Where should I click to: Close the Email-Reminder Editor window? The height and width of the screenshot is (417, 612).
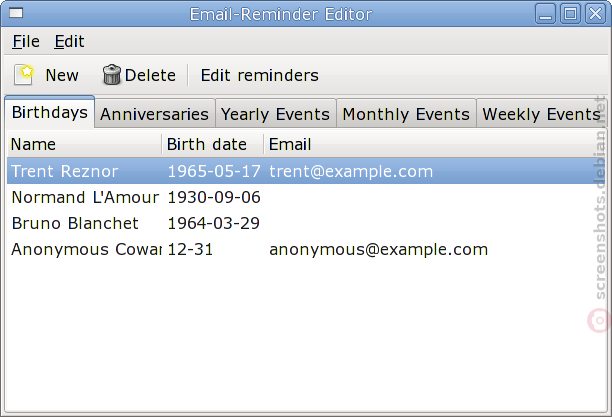point(594,14)
